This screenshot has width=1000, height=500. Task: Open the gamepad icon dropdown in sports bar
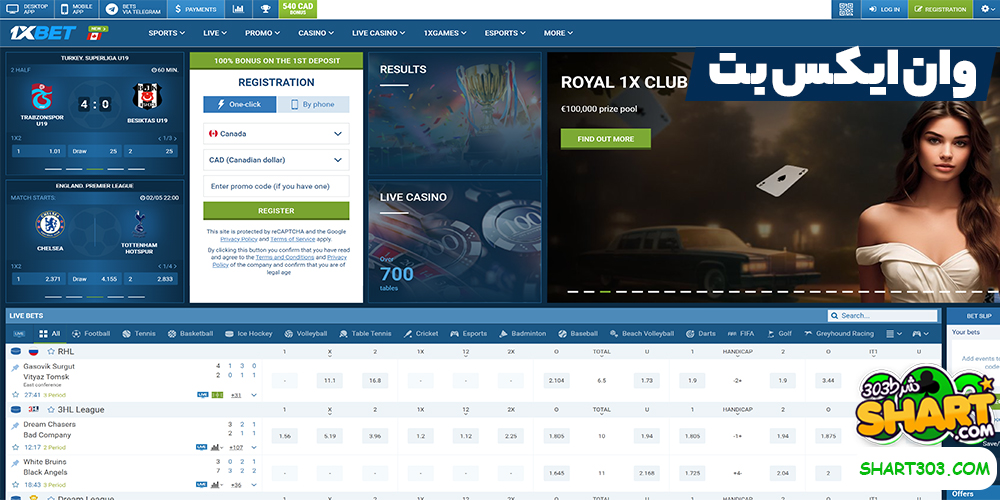pyautogui.click(x=921, y=334)
